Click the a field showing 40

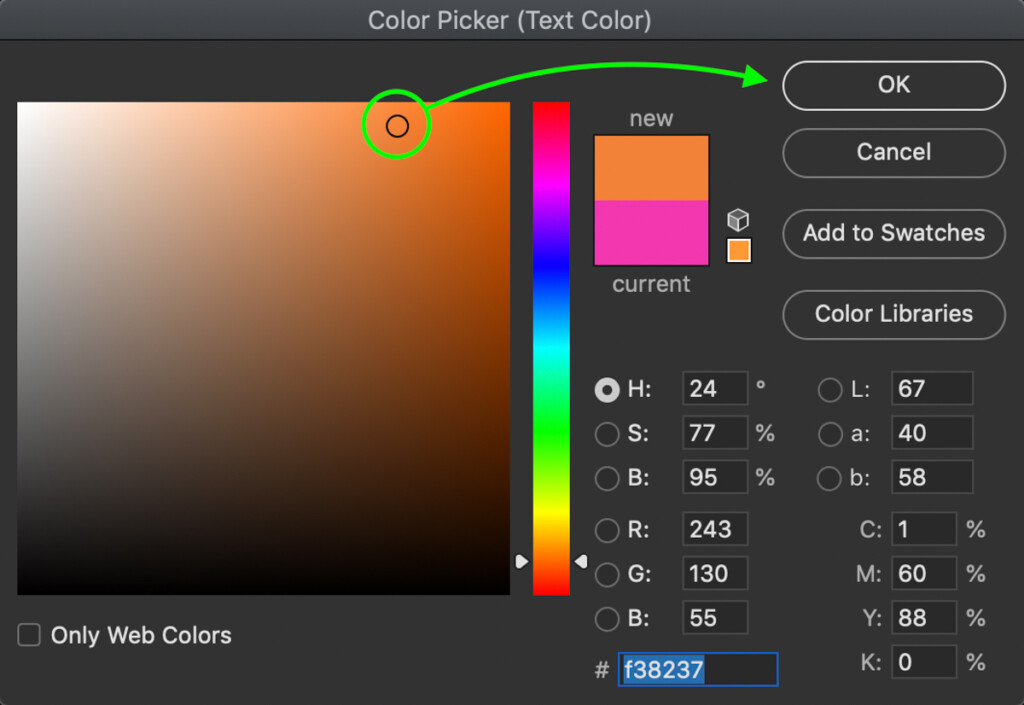click(932, 433)
